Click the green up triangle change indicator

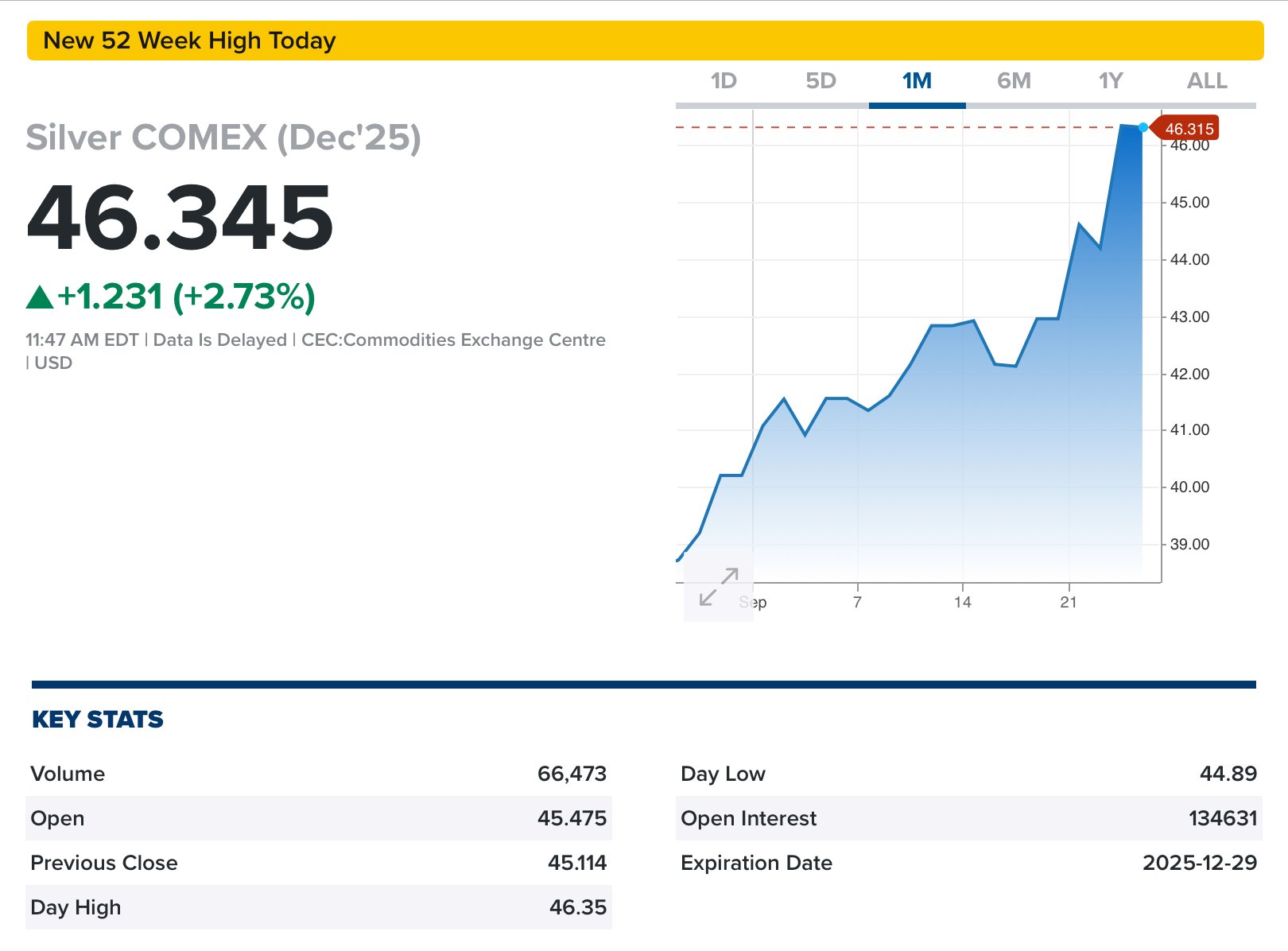(40, 298)
